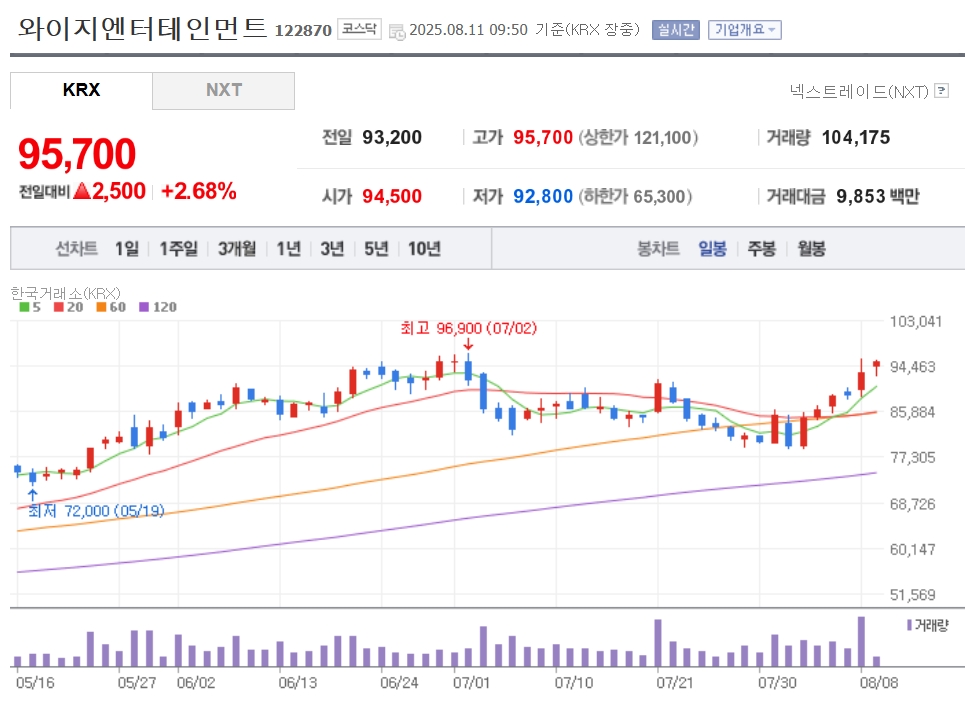Click the red up-triangle price change icon

82,191
